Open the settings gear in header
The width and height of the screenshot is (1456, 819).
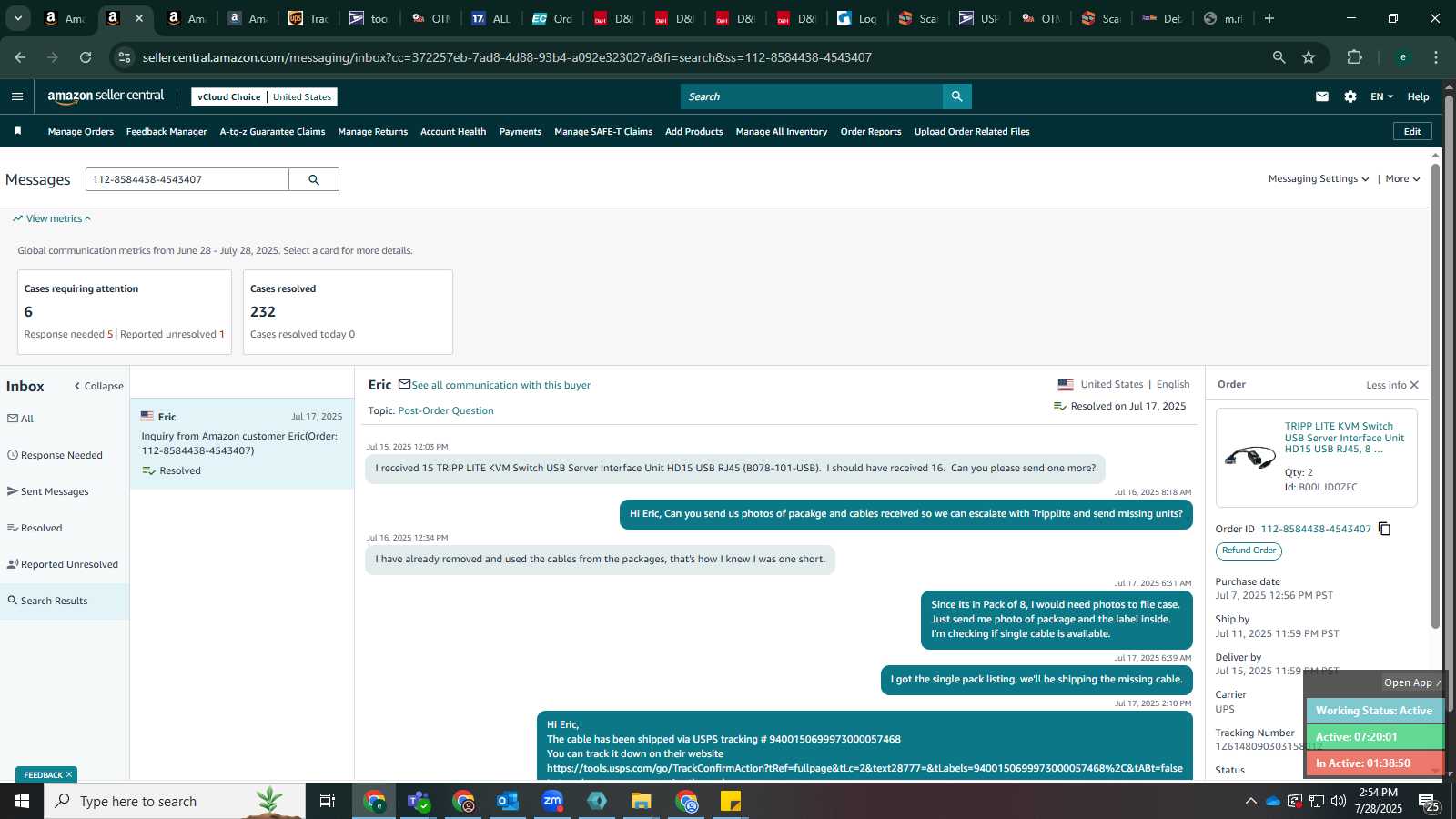1350,96
